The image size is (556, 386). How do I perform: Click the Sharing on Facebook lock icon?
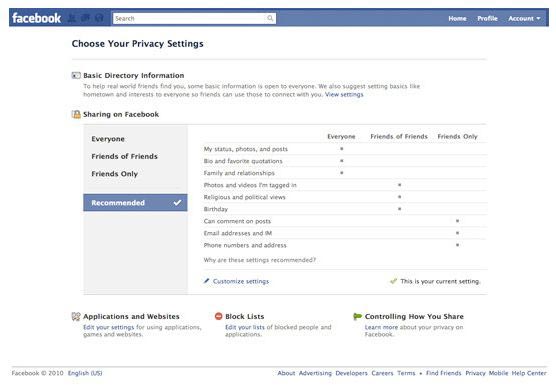pyautogui.click(x=76, y=114)
